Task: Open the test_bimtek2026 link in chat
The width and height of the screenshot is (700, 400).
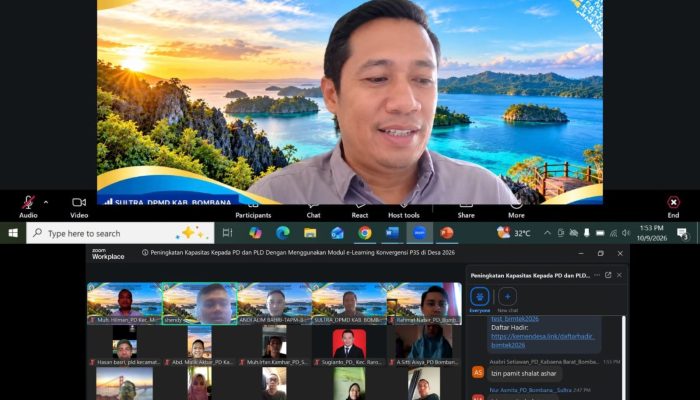Action: [515, 319]
